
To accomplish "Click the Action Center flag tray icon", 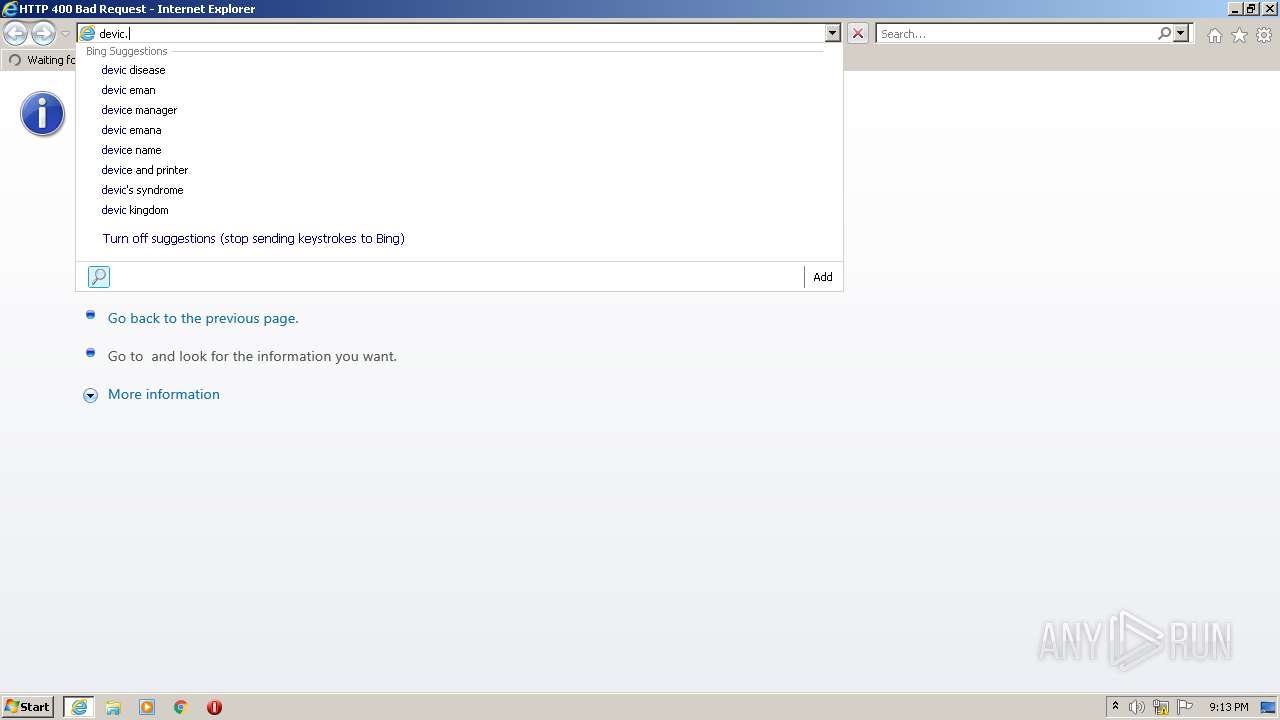I will pos(1185,707).
